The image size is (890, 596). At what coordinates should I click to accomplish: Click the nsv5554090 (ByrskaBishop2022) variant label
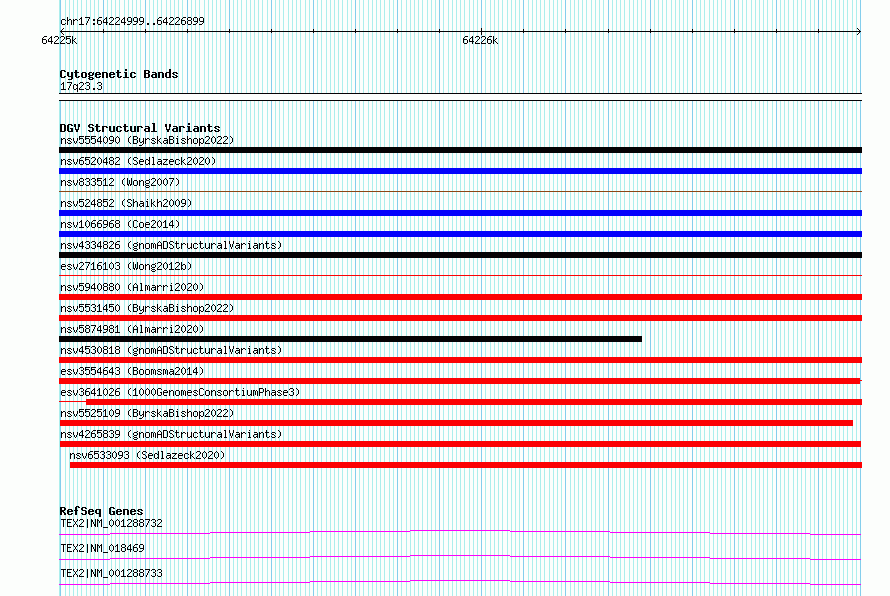click(x=147, y=140)
